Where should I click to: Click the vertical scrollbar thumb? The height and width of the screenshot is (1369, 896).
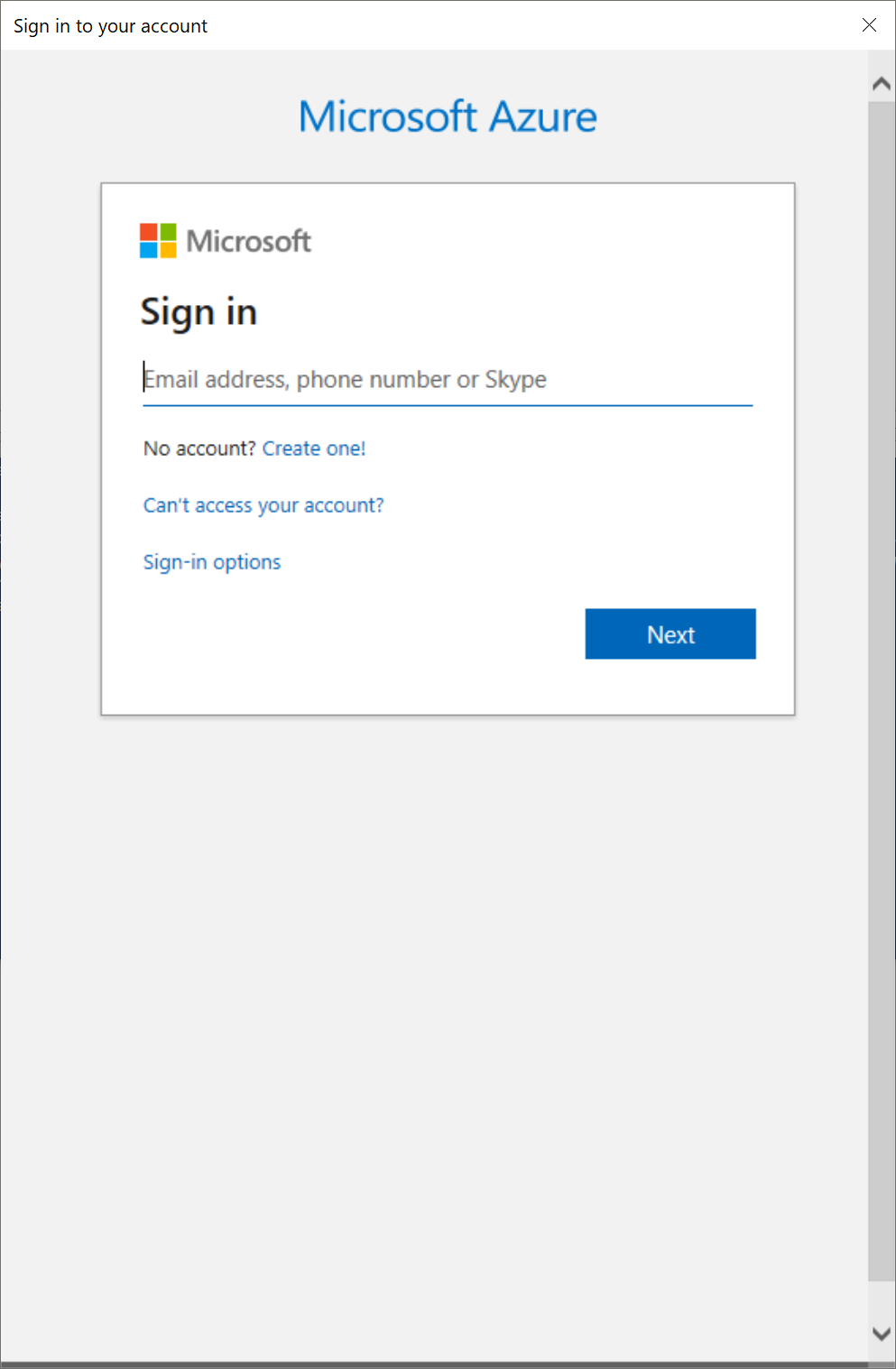click(882, 686)
